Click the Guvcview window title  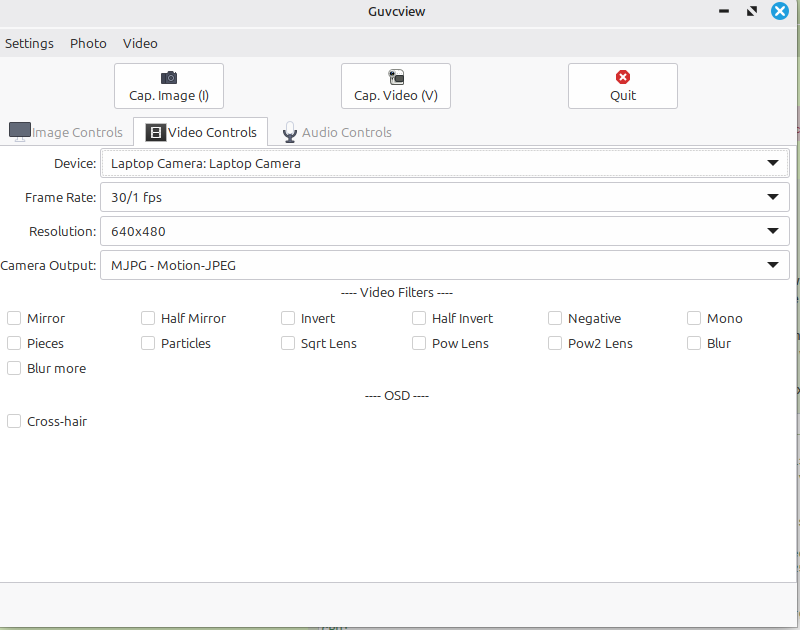click(396, 11)
